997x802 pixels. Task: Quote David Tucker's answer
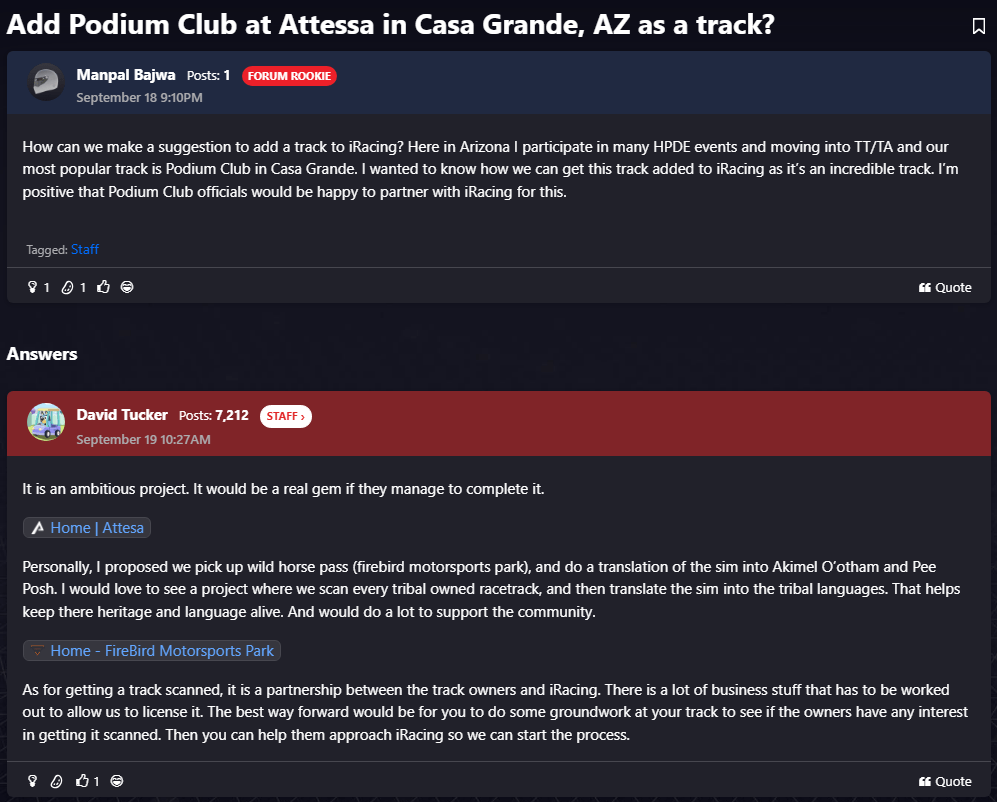pos(945,781)
